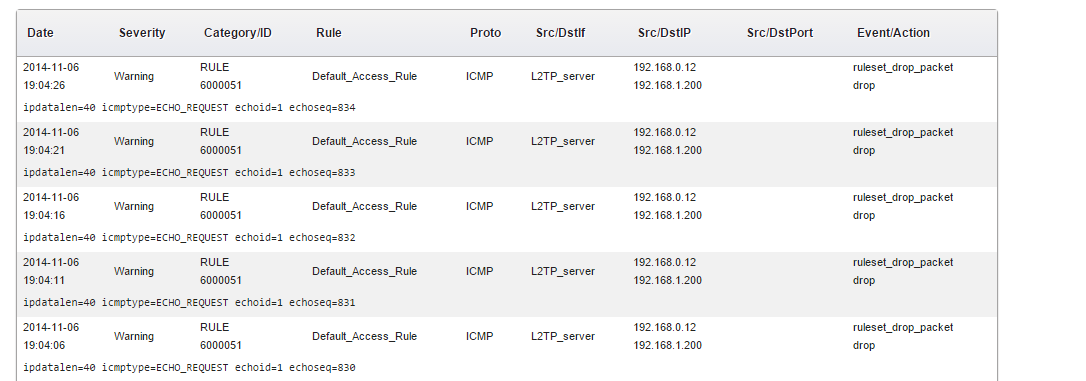Click the echoseq=832 detail text
This screenshot has width=1086, height=381.
[x=189, y=238]
